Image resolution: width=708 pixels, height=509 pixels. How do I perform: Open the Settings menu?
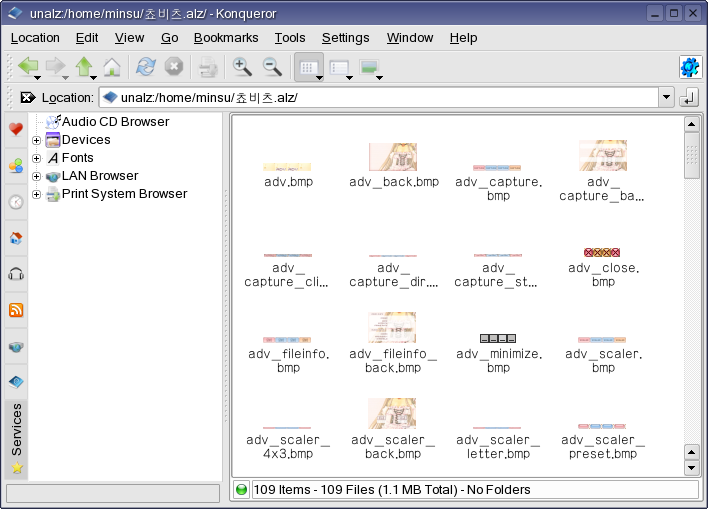tap(345, 38)
